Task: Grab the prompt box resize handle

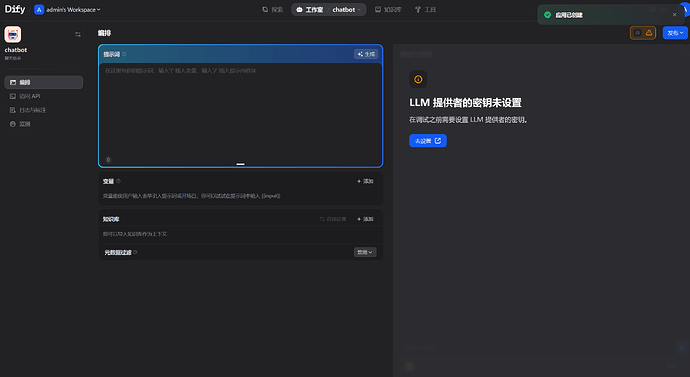Action: click(240, 164)
